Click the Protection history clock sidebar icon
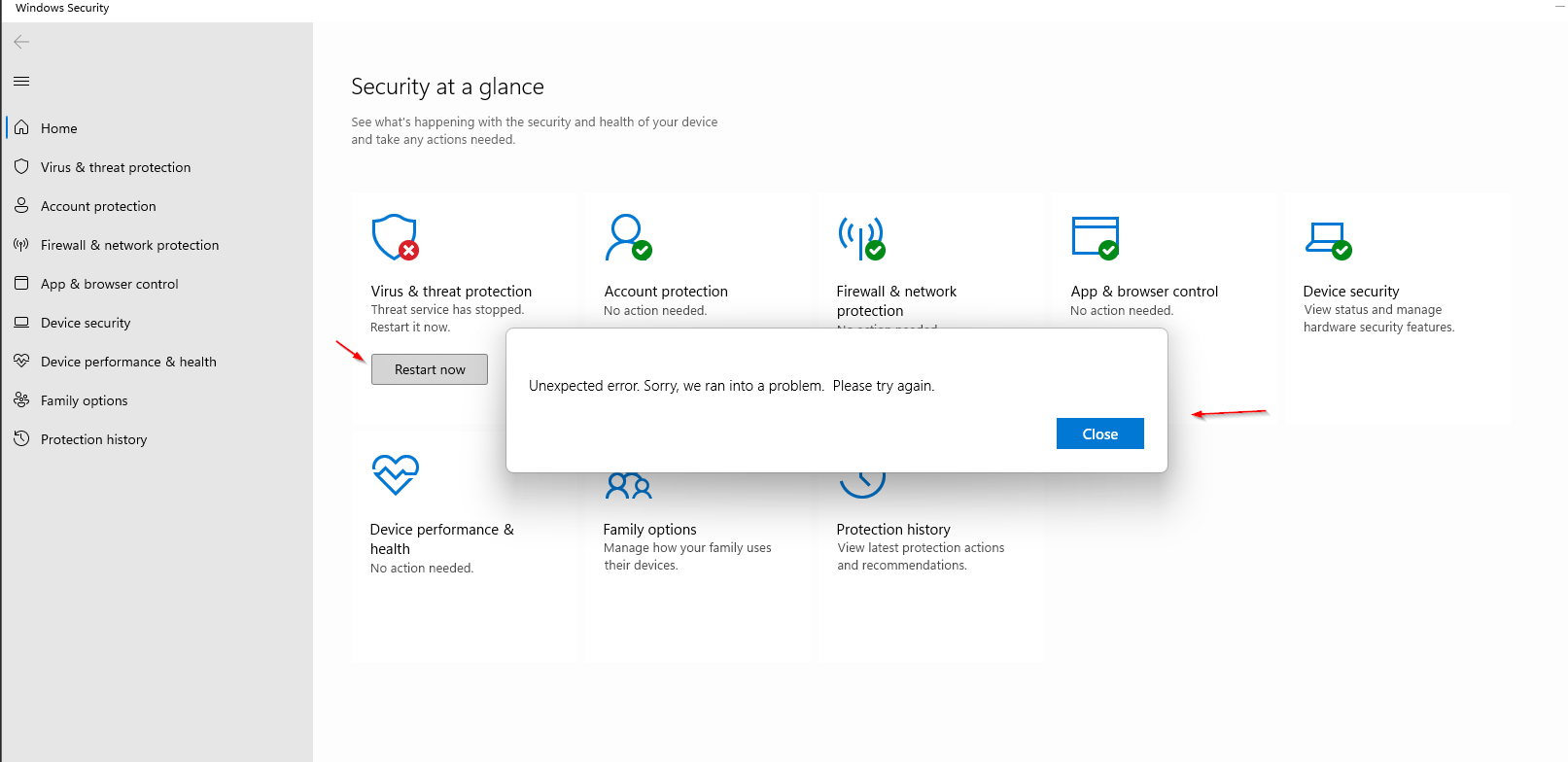Viewport: 1568px width, 762px height. tap(21, 439)
